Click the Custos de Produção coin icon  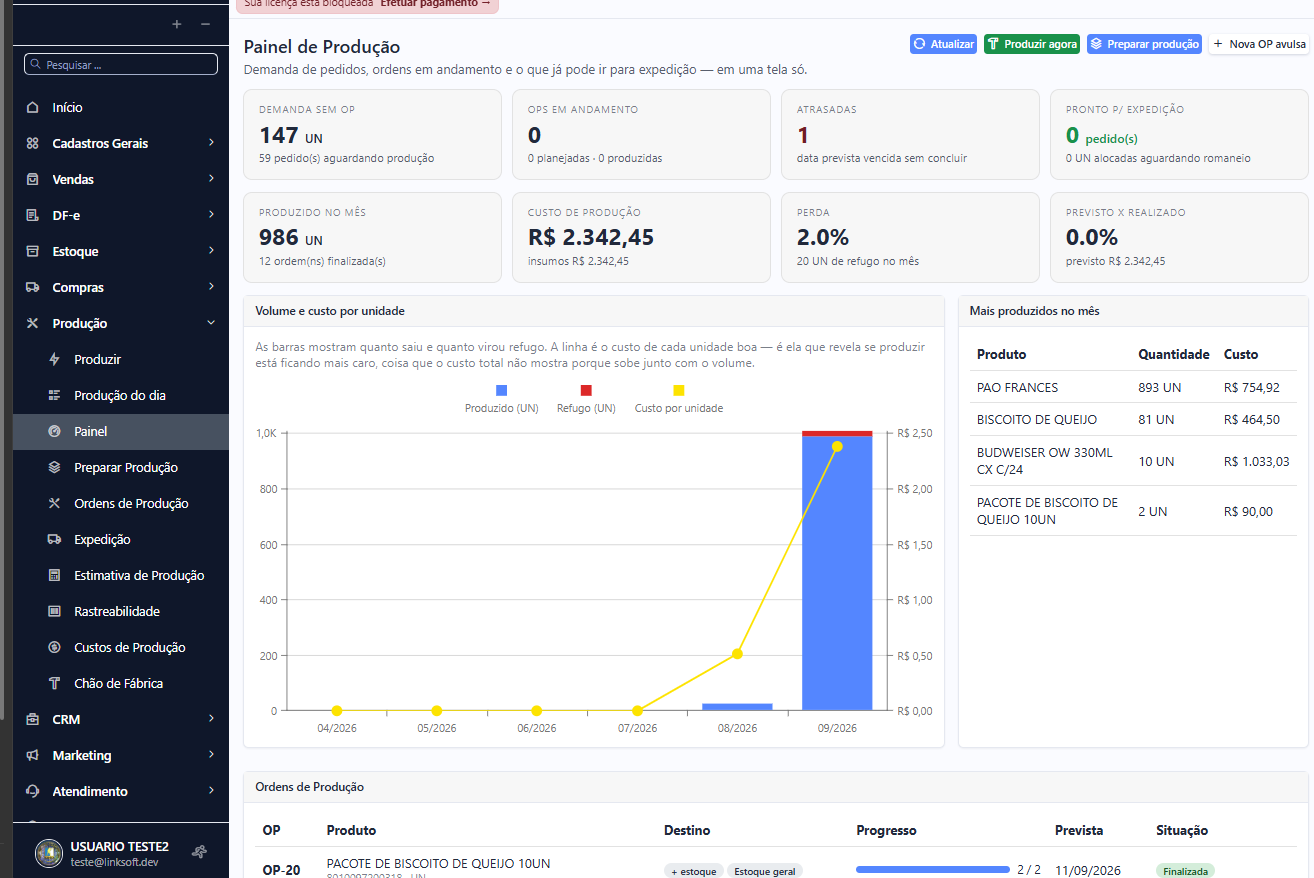(x=54, y=647)
